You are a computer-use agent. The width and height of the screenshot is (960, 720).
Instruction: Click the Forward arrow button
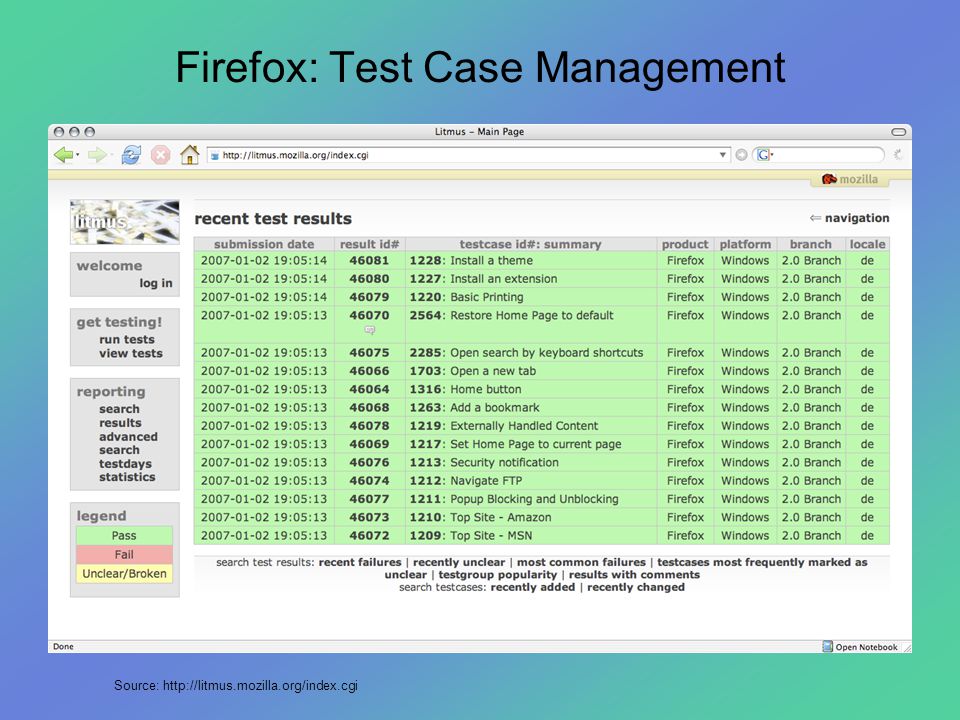(x=97, y=155)
